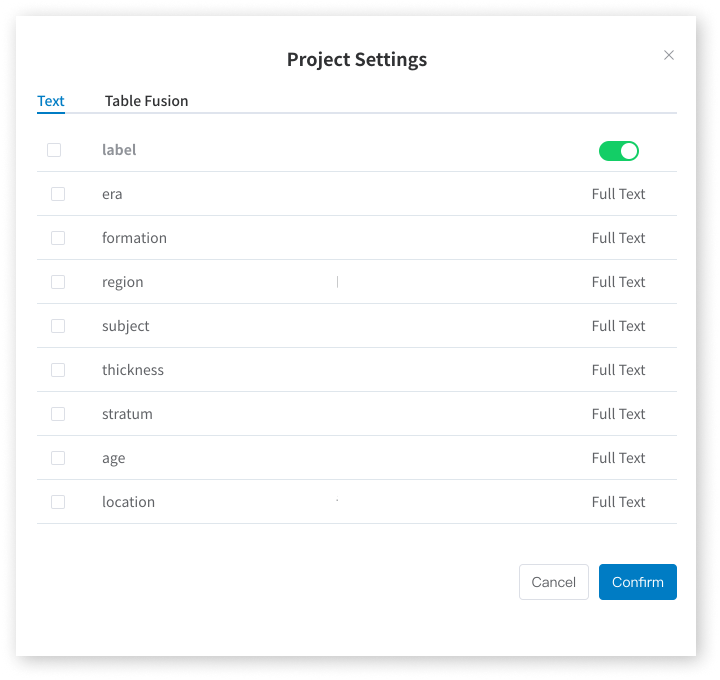This screenshot has width=720, height=680.
Task: Change Full Text setting for stratum
Action: click(618, 414)
